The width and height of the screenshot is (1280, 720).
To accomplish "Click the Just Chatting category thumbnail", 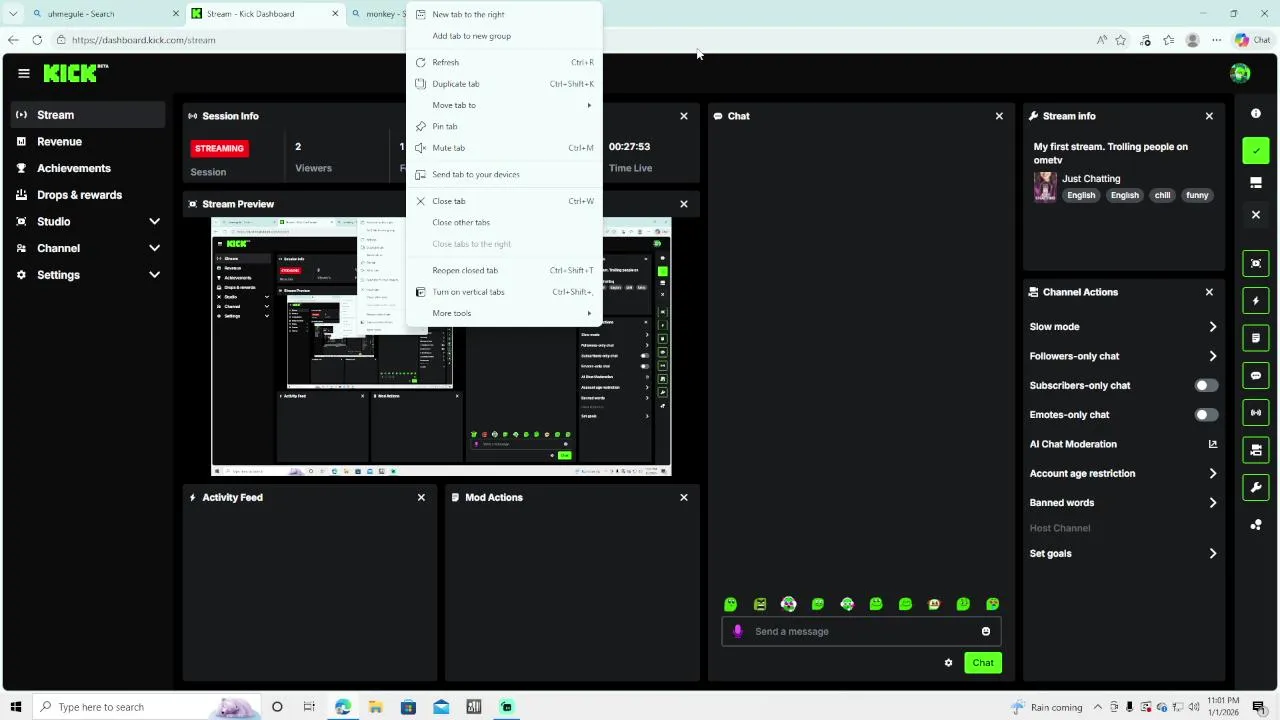I will 1045,187.
